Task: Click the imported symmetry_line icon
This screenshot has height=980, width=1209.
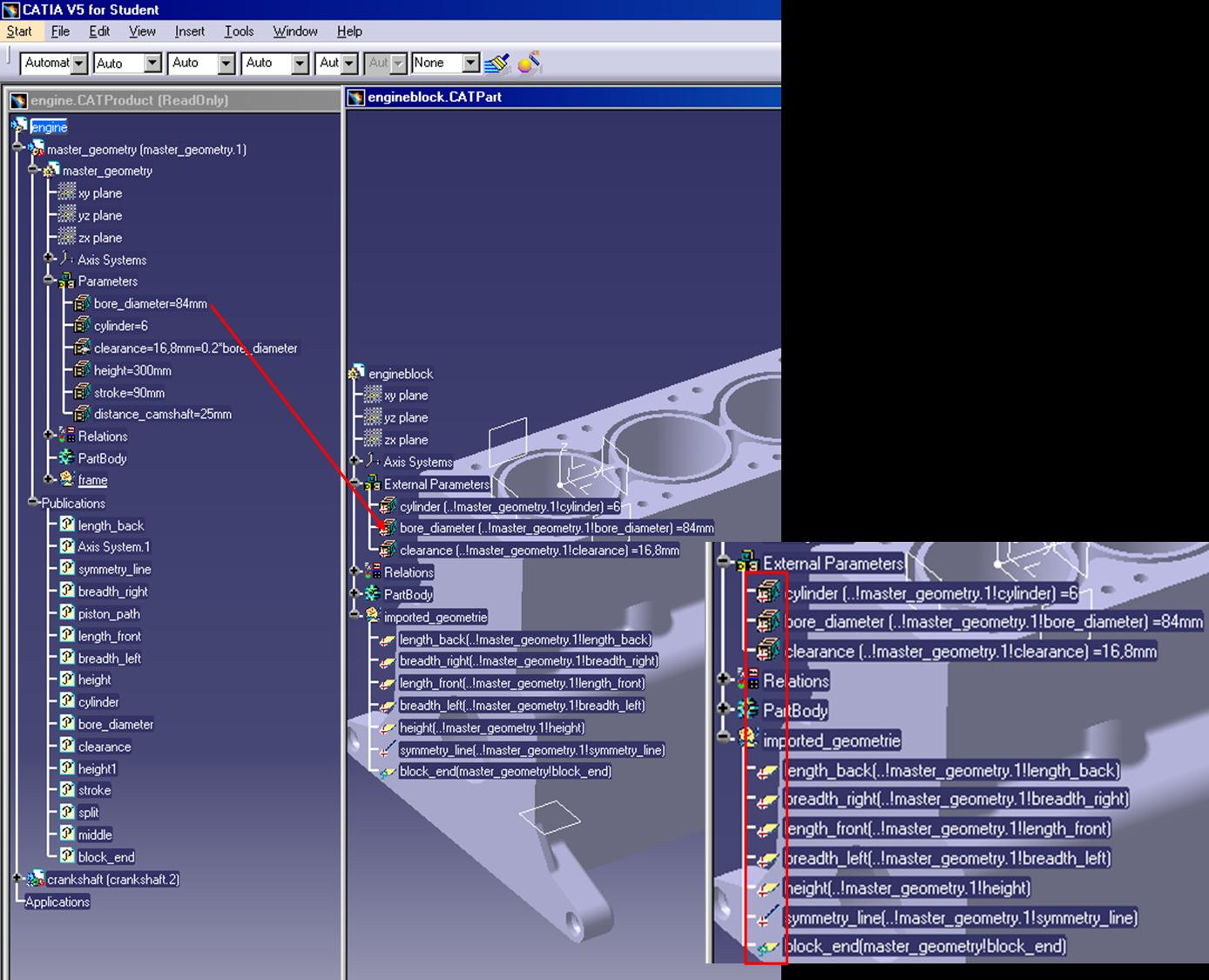Action: [x=388, y=750]
